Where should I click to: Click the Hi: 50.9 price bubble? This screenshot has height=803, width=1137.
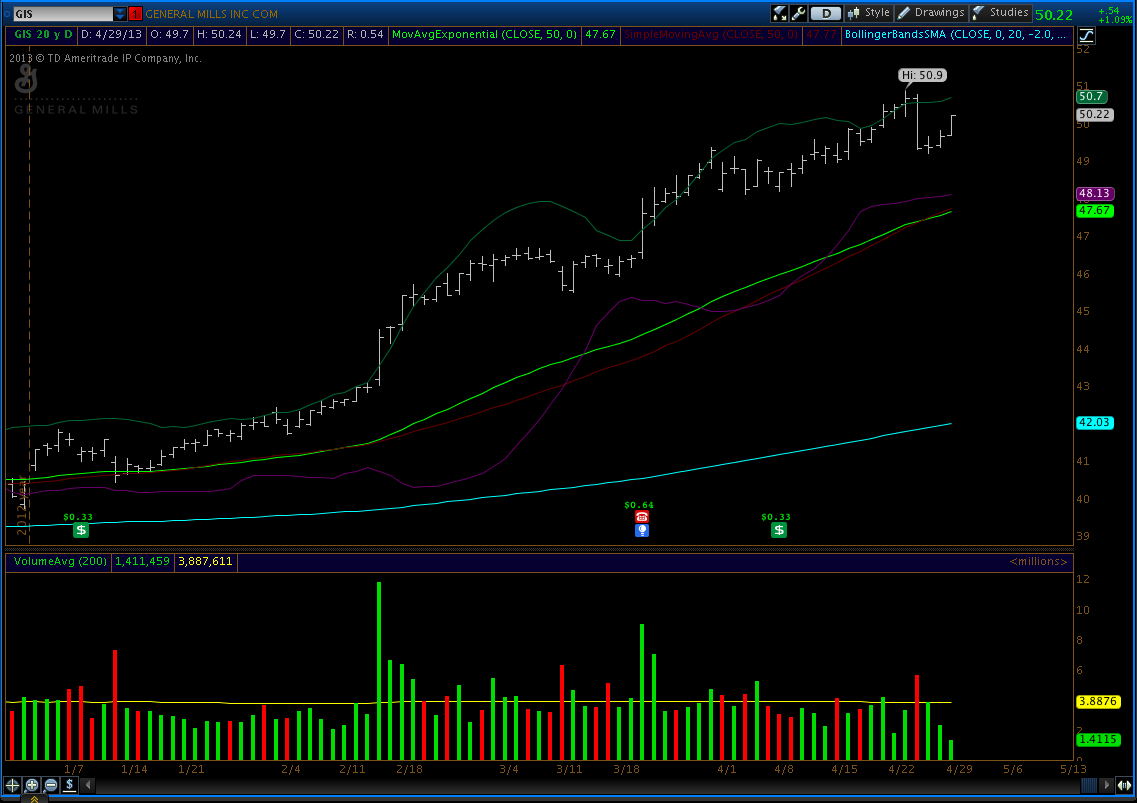point(922,75)
